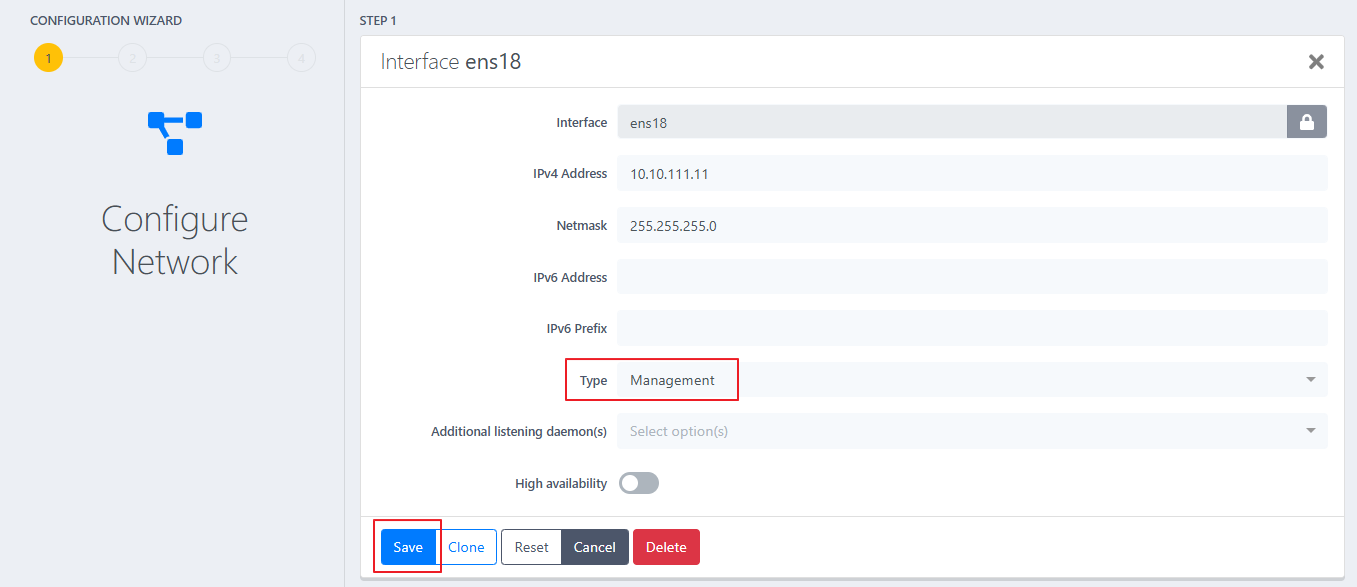Close the Interface ens18 panel
Screen dimensions: 1357x587
click(1316, 62)
